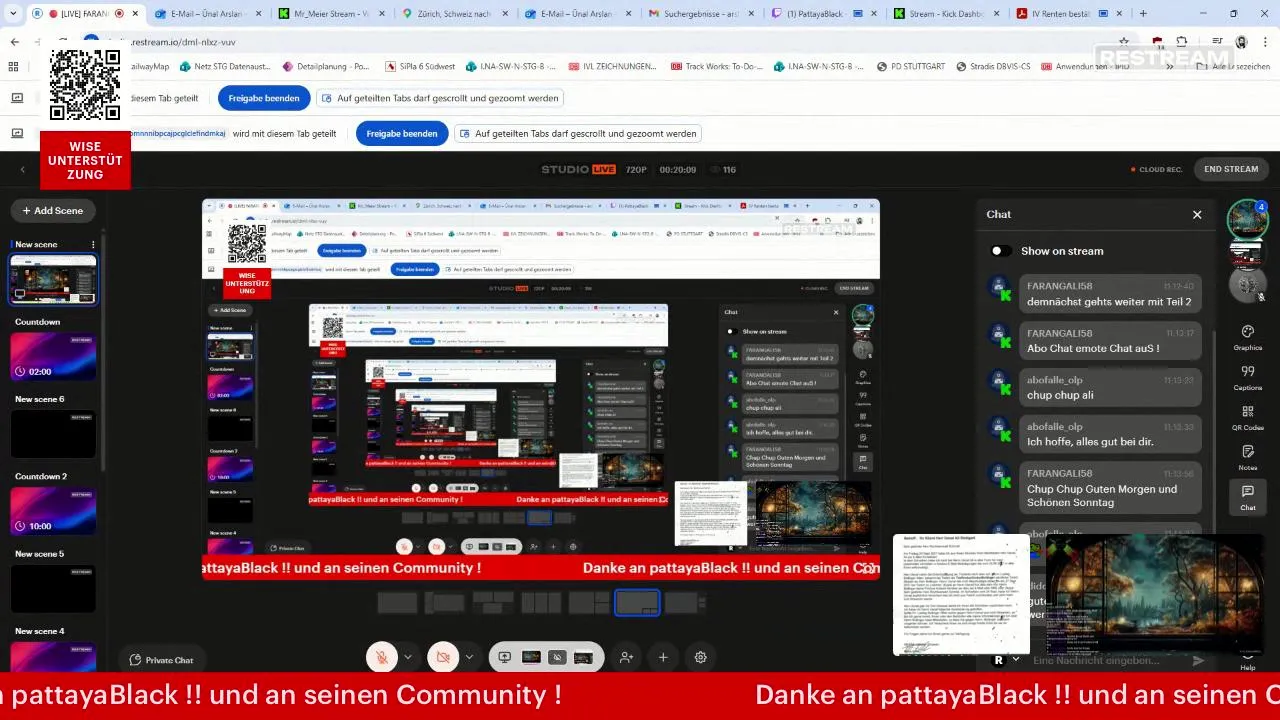The image size is (1280, 720).
Task: Open Alle Lesezeichen bookmarks folder
Action: pyautogui.click(x=1233, y=66)
